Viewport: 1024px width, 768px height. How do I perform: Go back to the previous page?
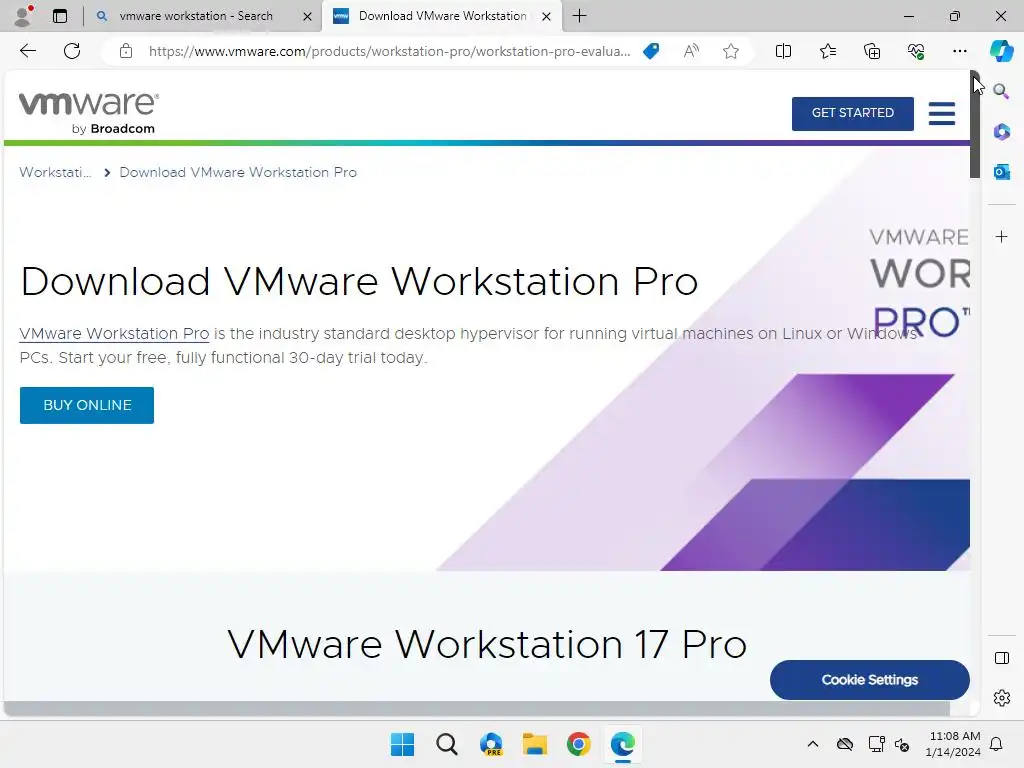(27, 51)
